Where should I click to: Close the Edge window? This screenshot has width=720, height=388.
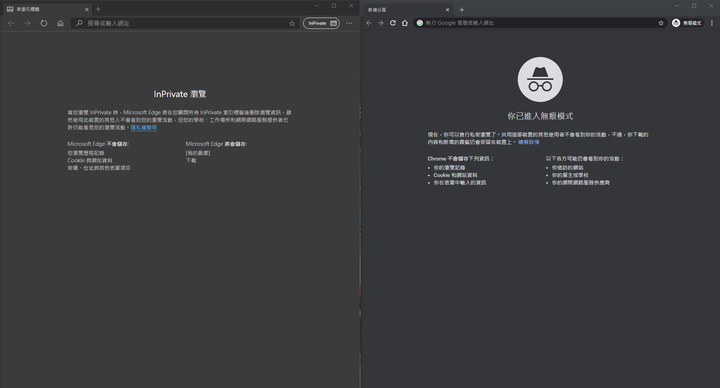[351, 6]
